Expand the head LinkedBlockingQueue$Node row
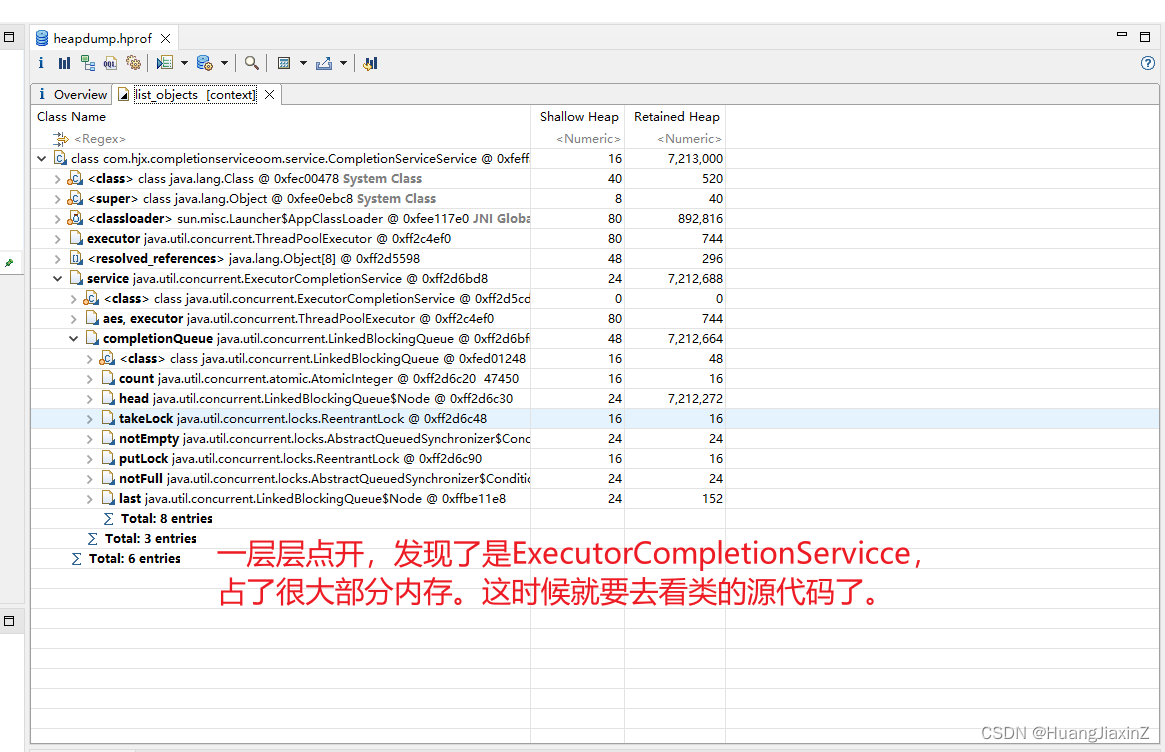This screenshot has height=752, width=1165. coord(89,399)
